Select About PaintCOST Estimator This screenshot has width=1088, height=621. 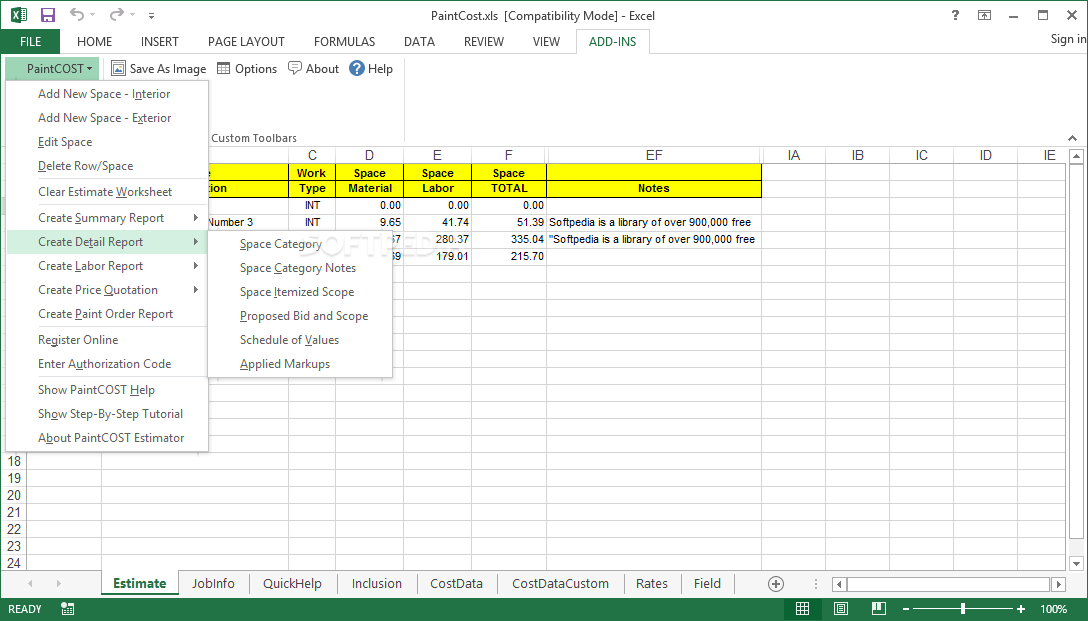tap(107, 438)
